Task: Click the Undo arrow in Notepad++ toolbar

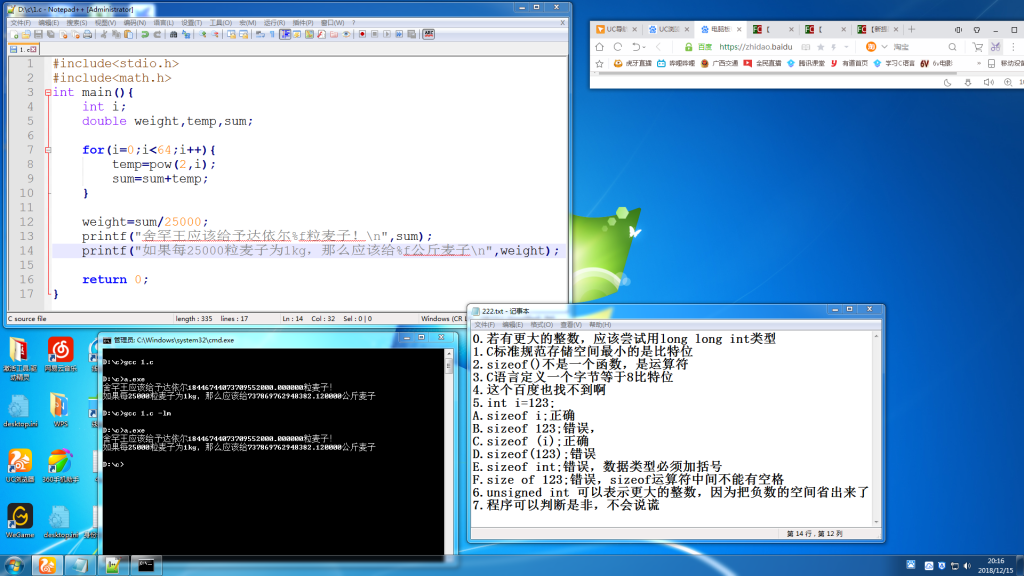Action: (x=145, y=35)
